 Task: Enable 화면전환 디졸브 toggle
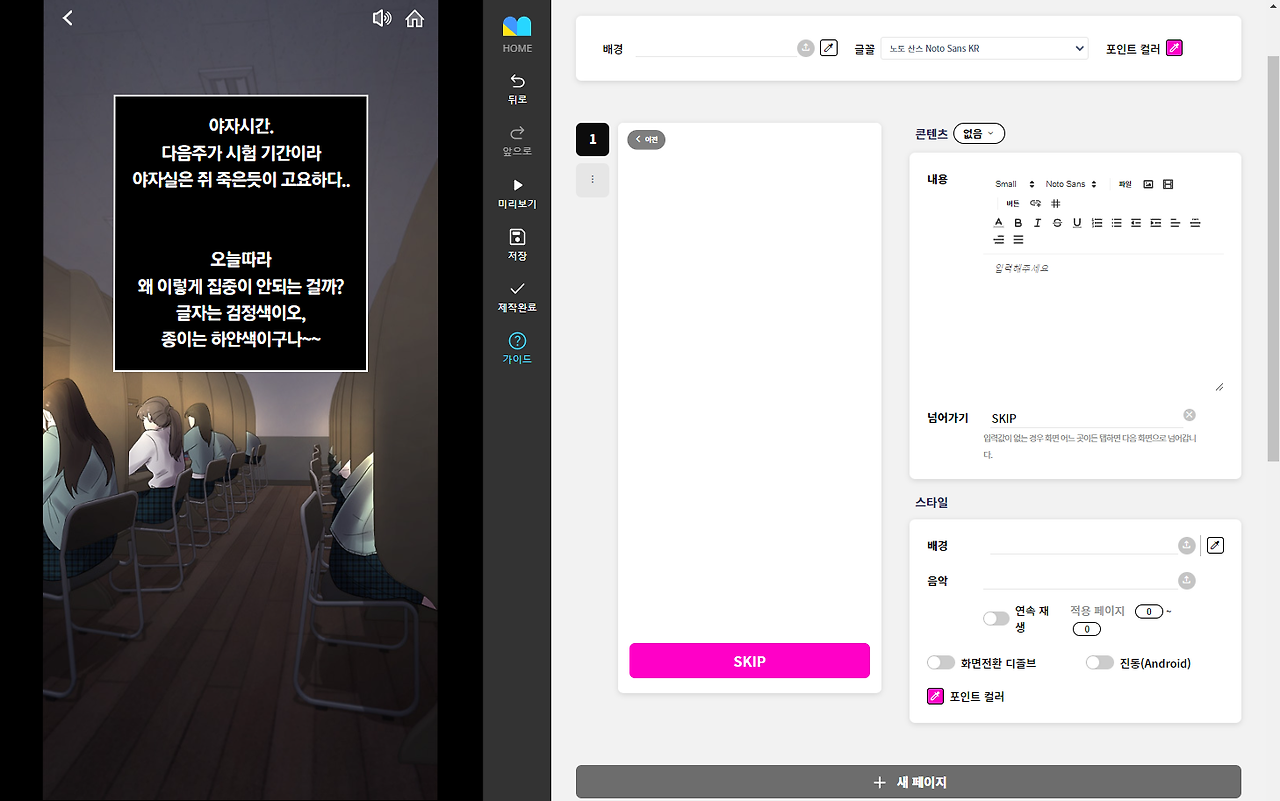click(940, 662)
